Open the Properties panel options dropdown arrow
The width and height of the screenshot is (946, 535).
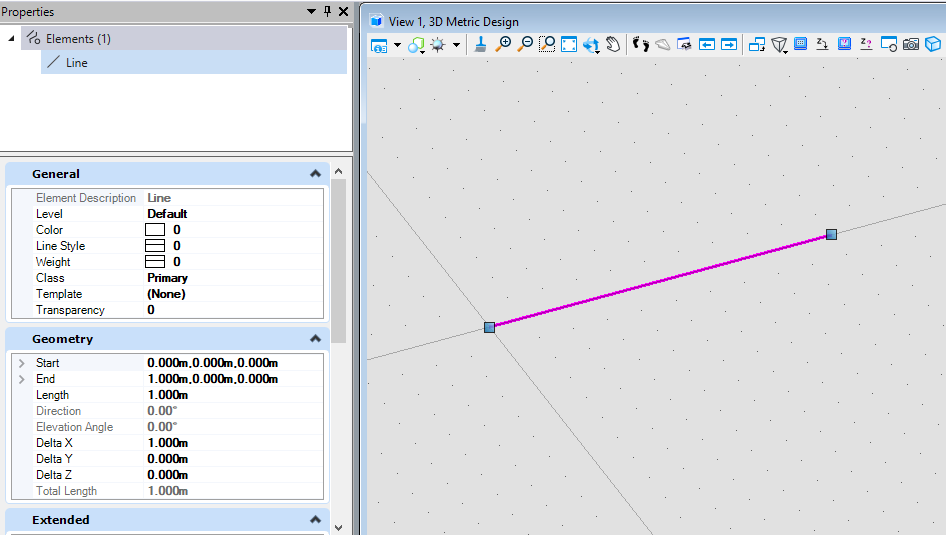click(311, 11)
